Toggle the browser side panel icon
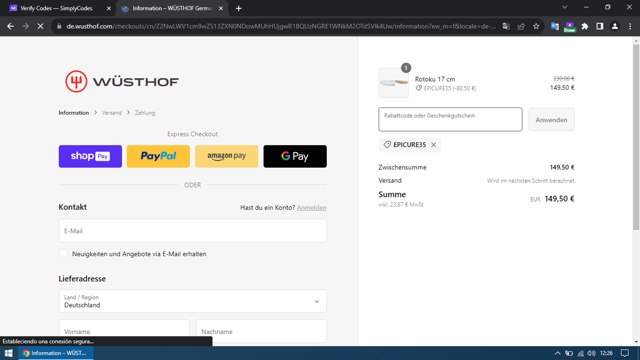The image size is (640, 360). (600, 26)
